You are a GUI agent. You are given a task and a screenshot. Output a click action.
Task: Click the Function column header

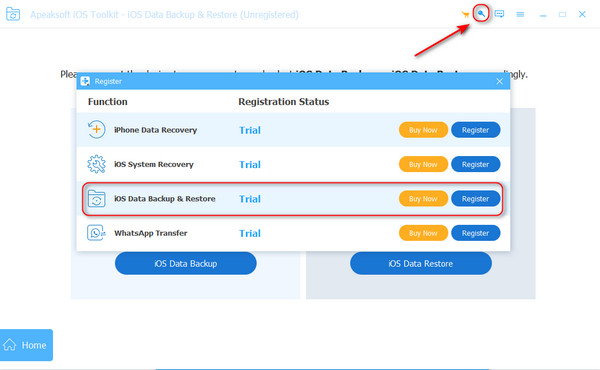pos(108,101)
